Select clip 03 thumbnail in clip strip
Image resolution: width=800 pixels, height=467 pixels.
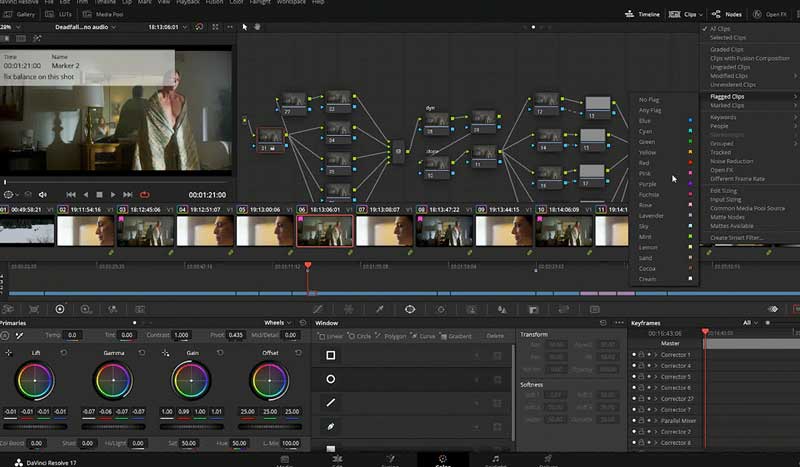[146, 231]
